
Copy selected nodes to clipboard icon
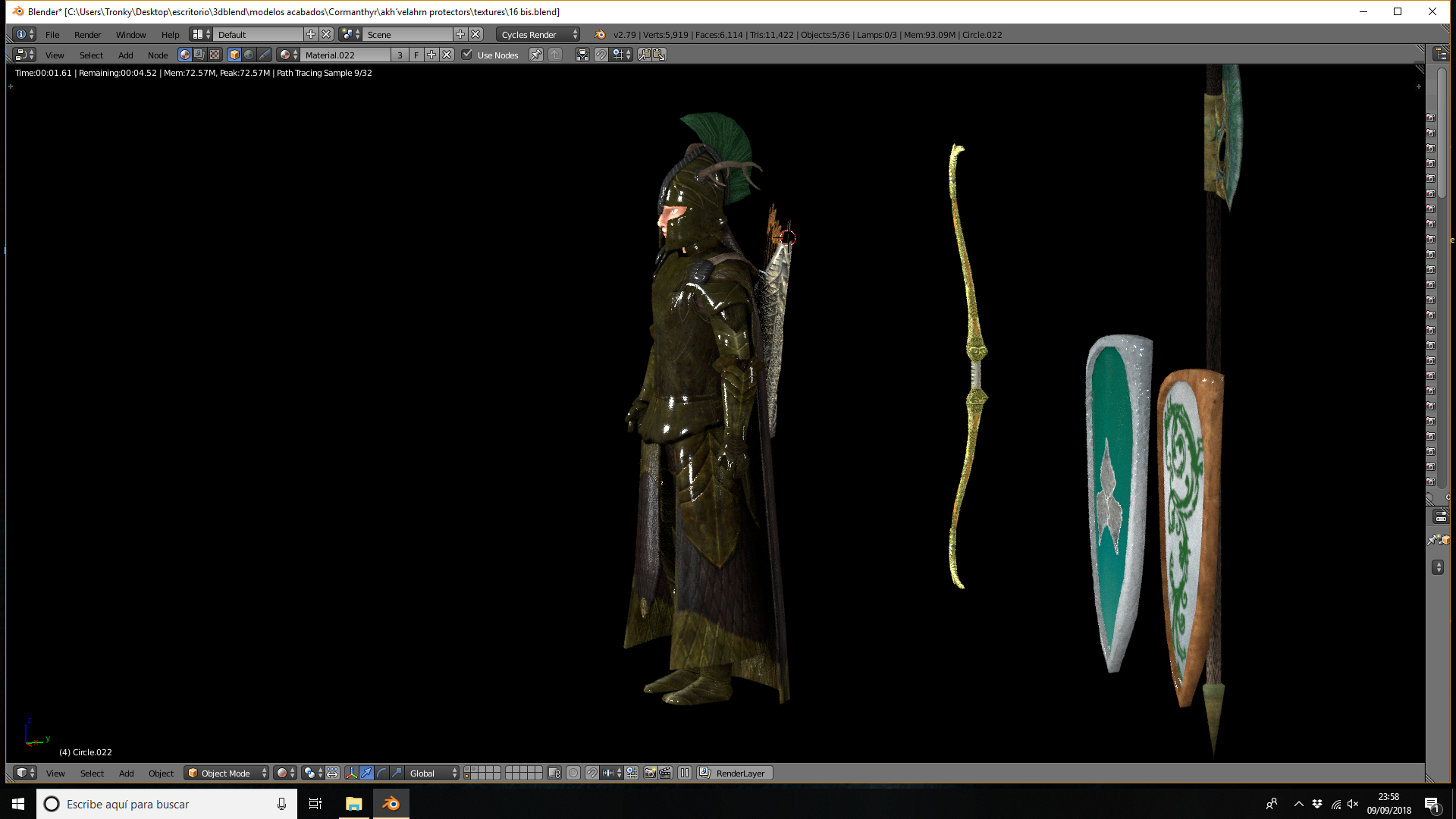(644, 55)
